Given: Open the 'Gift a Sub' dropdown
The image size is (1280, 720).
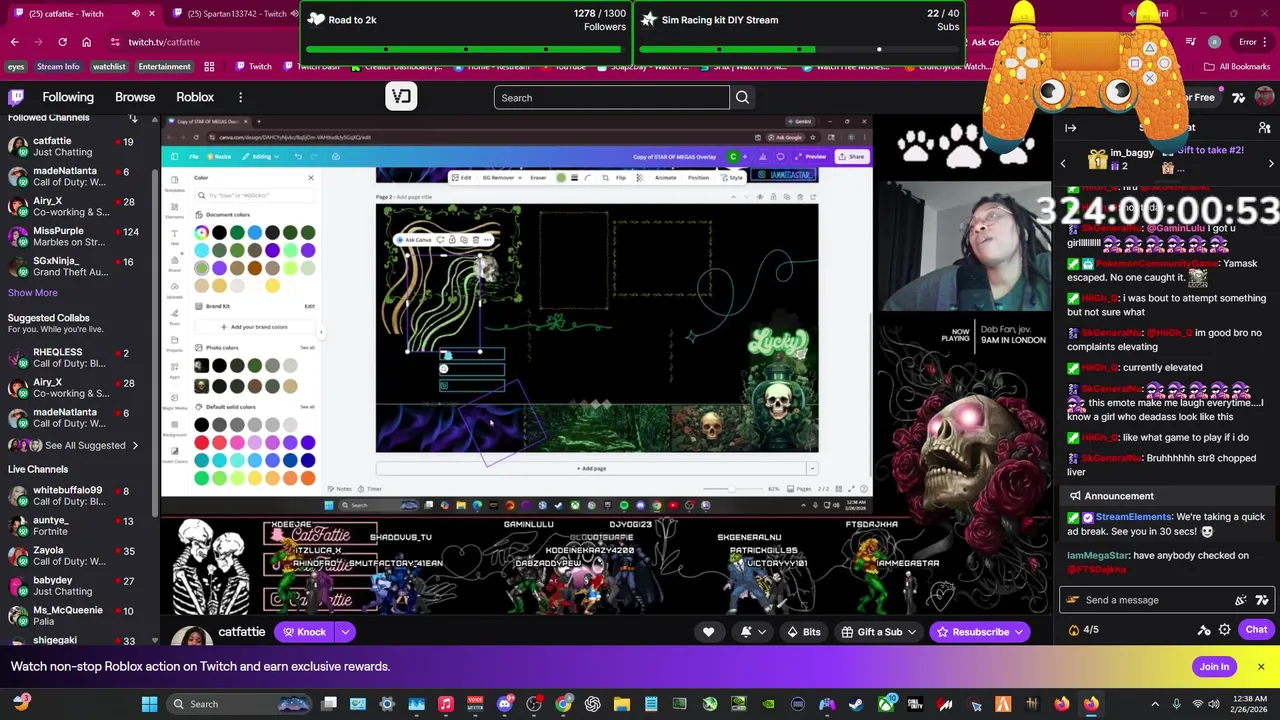Looking at the screenshot, I should click(x=879, y=632).
